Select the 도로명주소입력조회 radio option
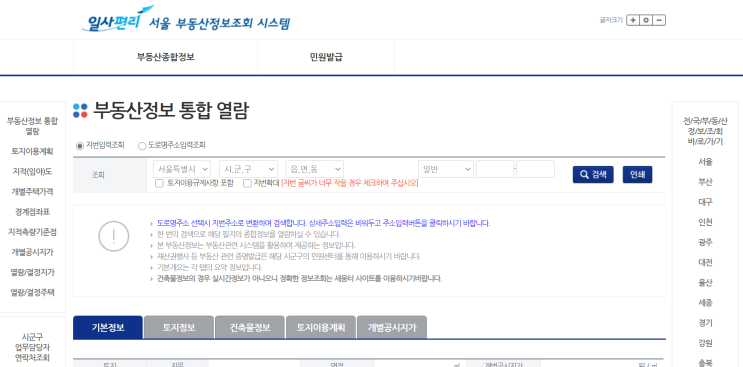Viewport: 743px width, 367px height. point(142,146)
